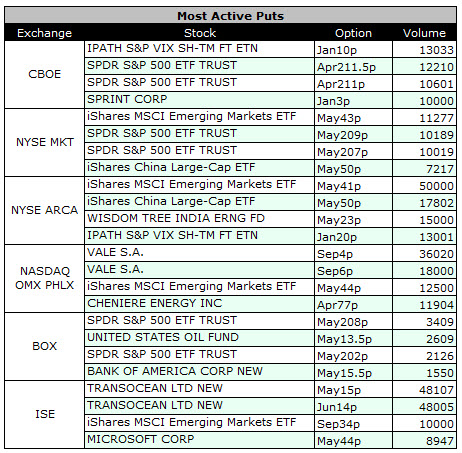Viewport: 462px width, 453px height.
Task: Click BANK OF AMERICA CORP NEW
Action: point(175,371)
